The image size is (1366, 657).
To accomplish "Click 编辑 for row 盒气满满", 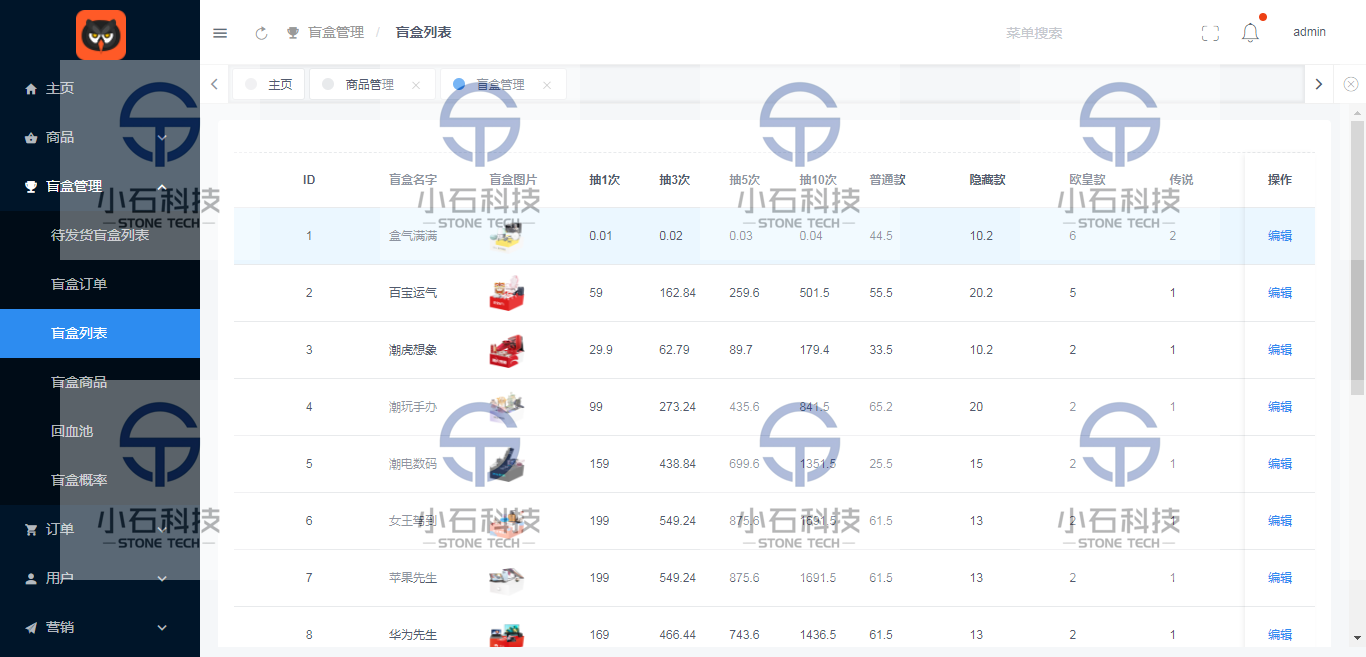I will (1280, 236).
